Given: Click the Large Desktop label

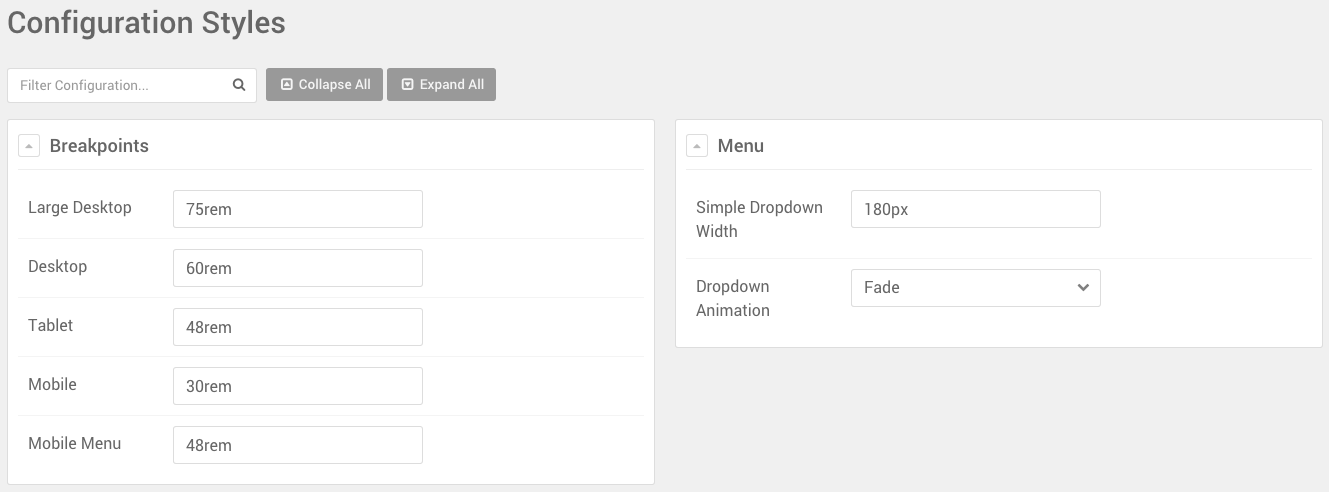Looking at the screenshot, I should click(79, 207).
